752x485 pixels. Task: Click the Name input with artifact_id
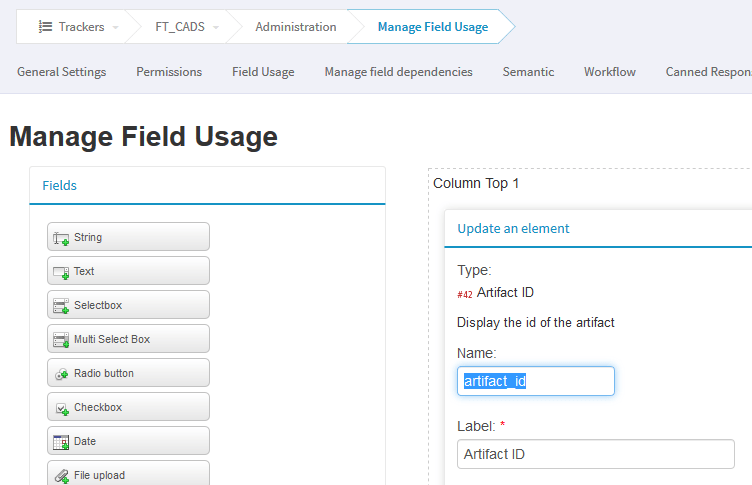pyautogui.click(x=535, y=381)
